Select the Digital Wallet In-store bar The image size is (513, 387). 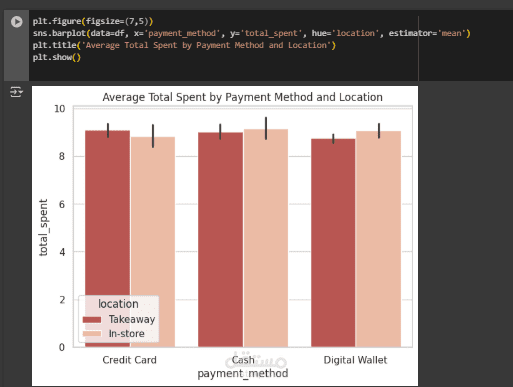coord(379,239)
